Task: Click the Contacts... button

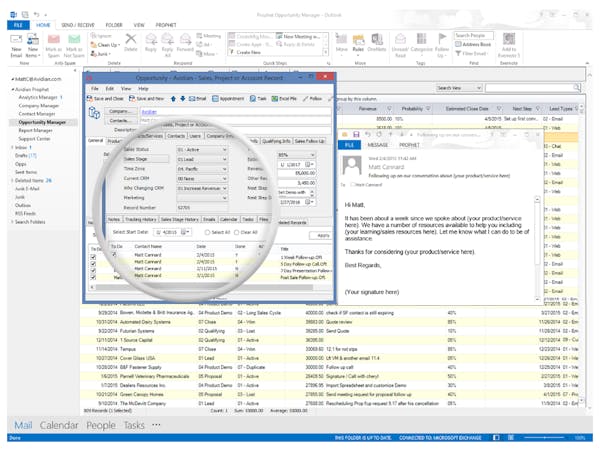Action: coord(119,121)
